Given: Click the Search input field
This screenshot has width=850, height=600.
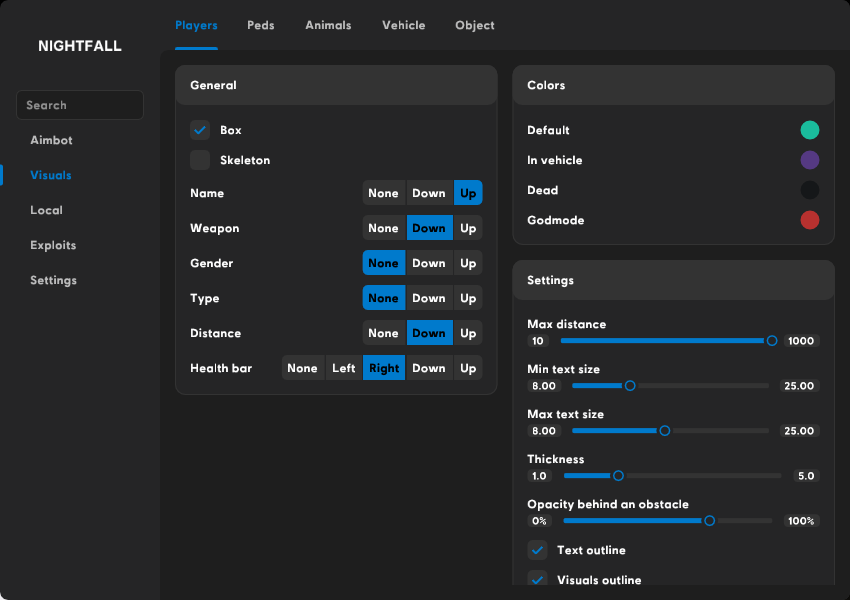Looking at the screenshot, I should click(80, 105).
